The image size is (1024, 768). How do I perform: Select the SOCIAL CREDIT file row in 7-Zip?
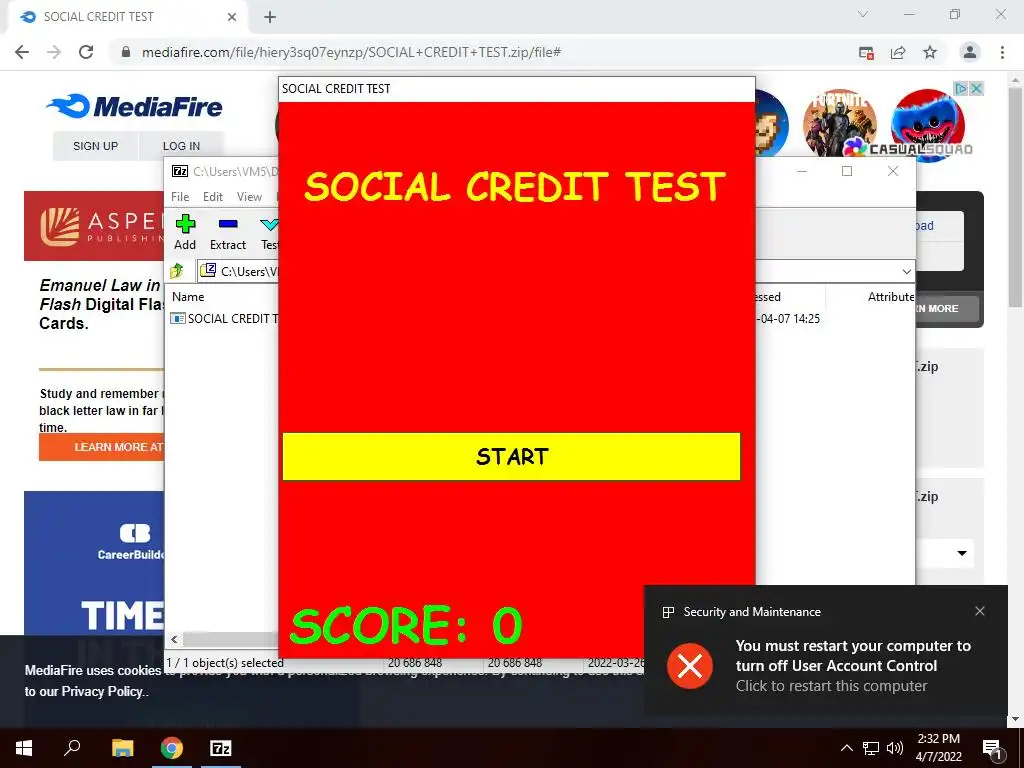point(224,319)
